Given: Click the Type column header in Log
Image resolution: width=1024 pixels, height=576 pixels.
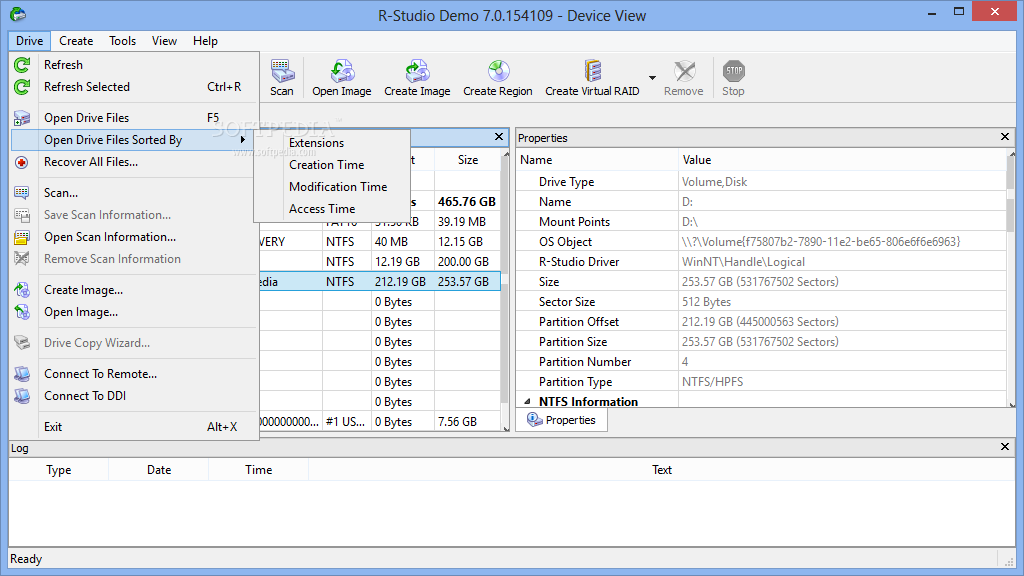Looking at the screenshot, I should click(x=59, y=470).
